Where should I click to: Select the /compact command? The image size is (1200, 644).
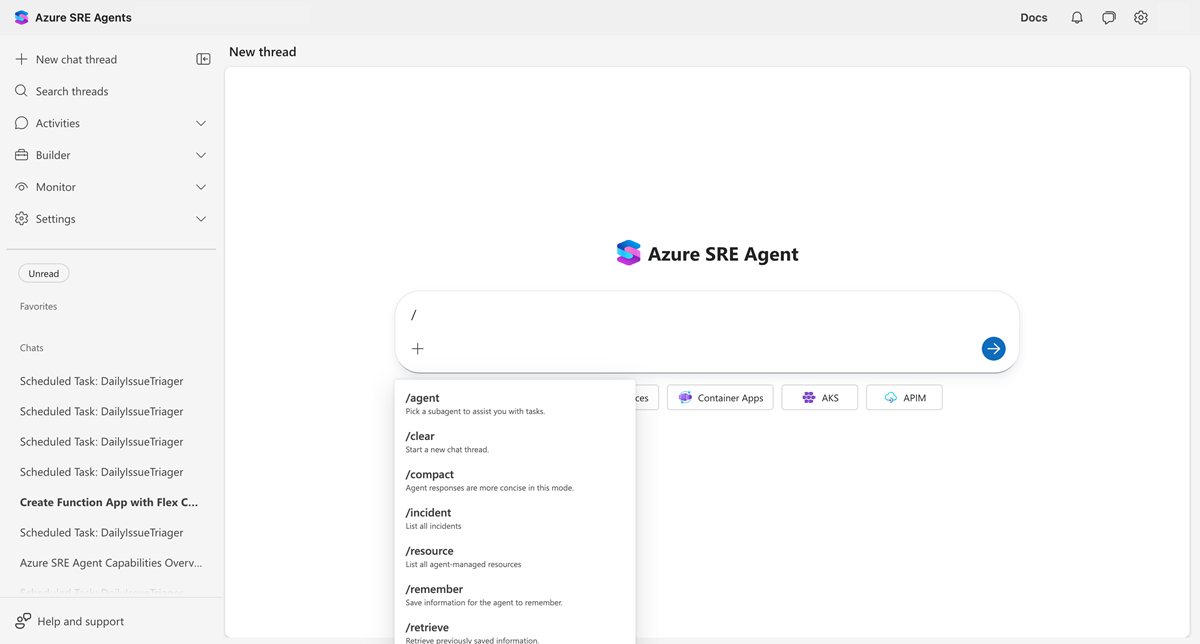coord(515,480)
